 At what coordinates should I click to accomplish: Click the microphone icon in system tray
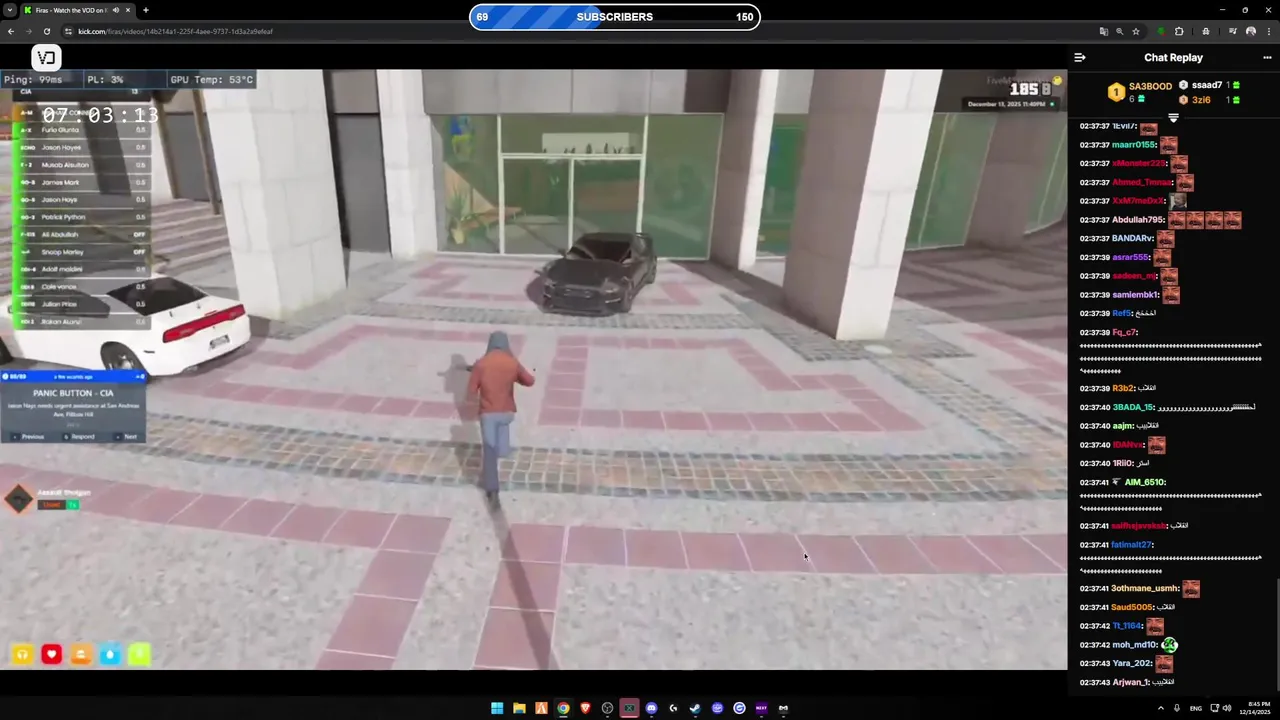[1176, 708]
